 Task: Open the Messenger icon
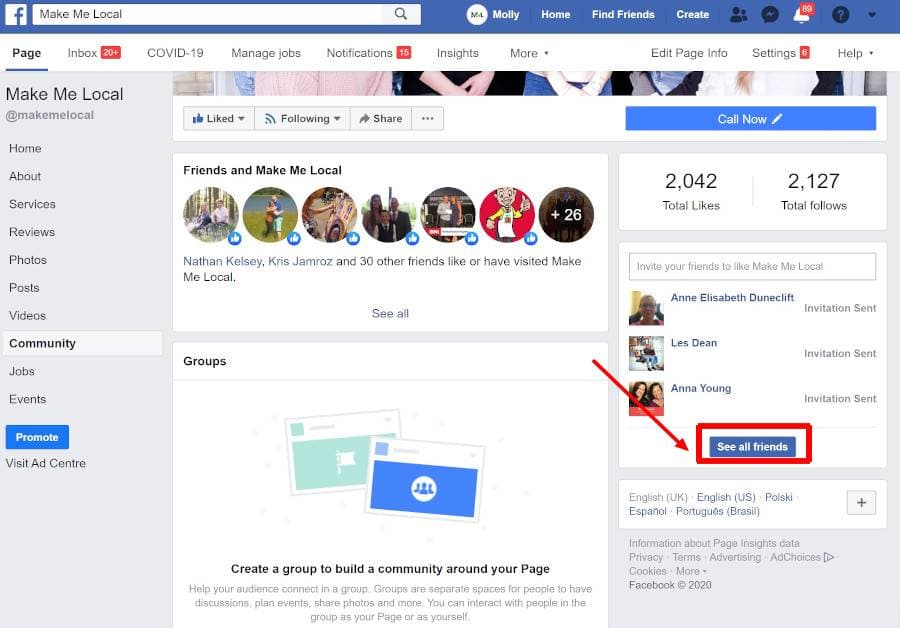point(770,14)
